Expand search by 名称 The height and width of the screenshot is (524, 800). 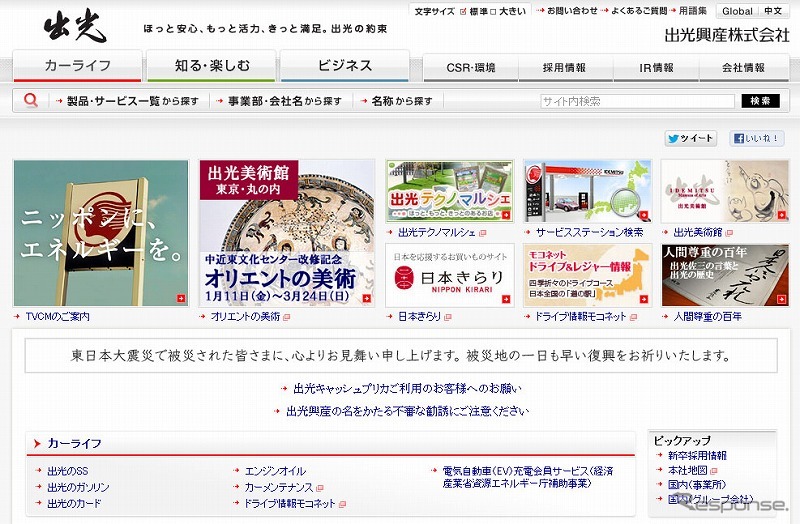tap(400, 101)
